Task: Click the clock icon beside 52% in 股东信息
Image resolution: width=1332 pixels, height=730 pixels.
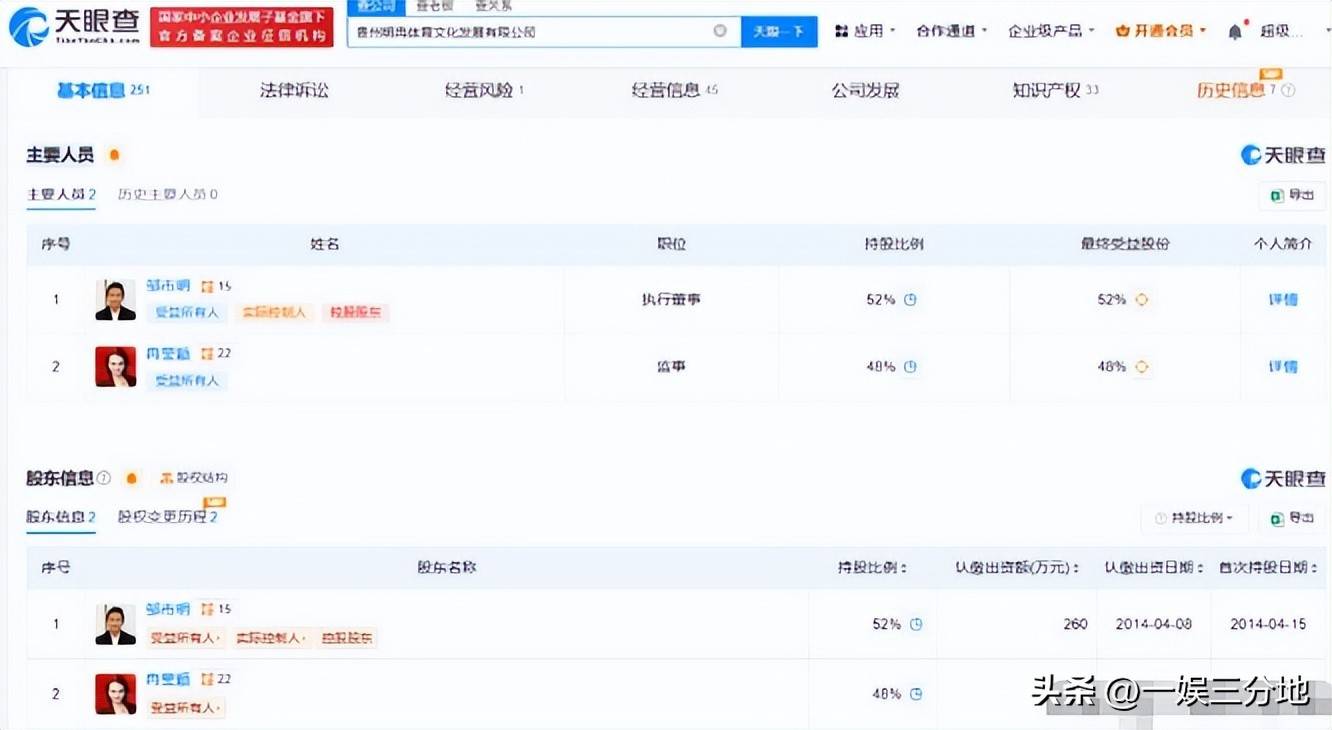Action: coord(916,624)
